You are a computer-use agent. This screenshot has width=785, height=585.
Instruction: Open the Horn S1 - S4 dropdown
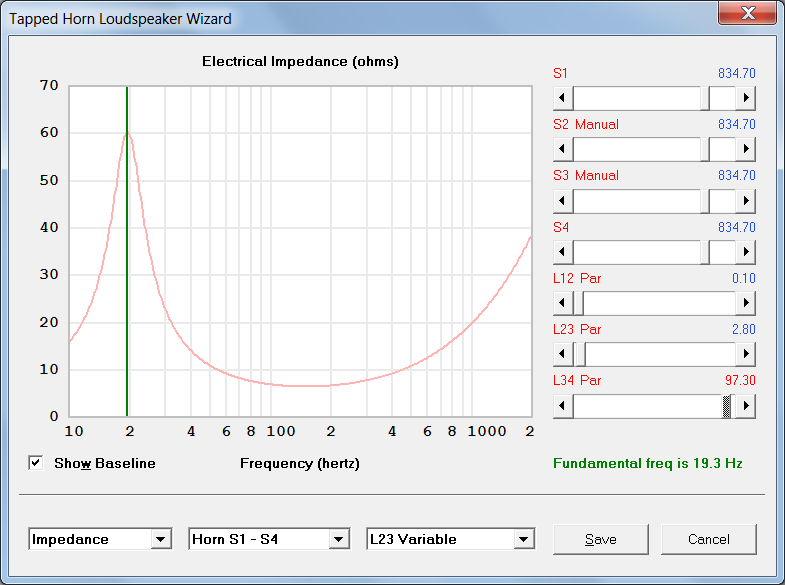coord(338,539)
